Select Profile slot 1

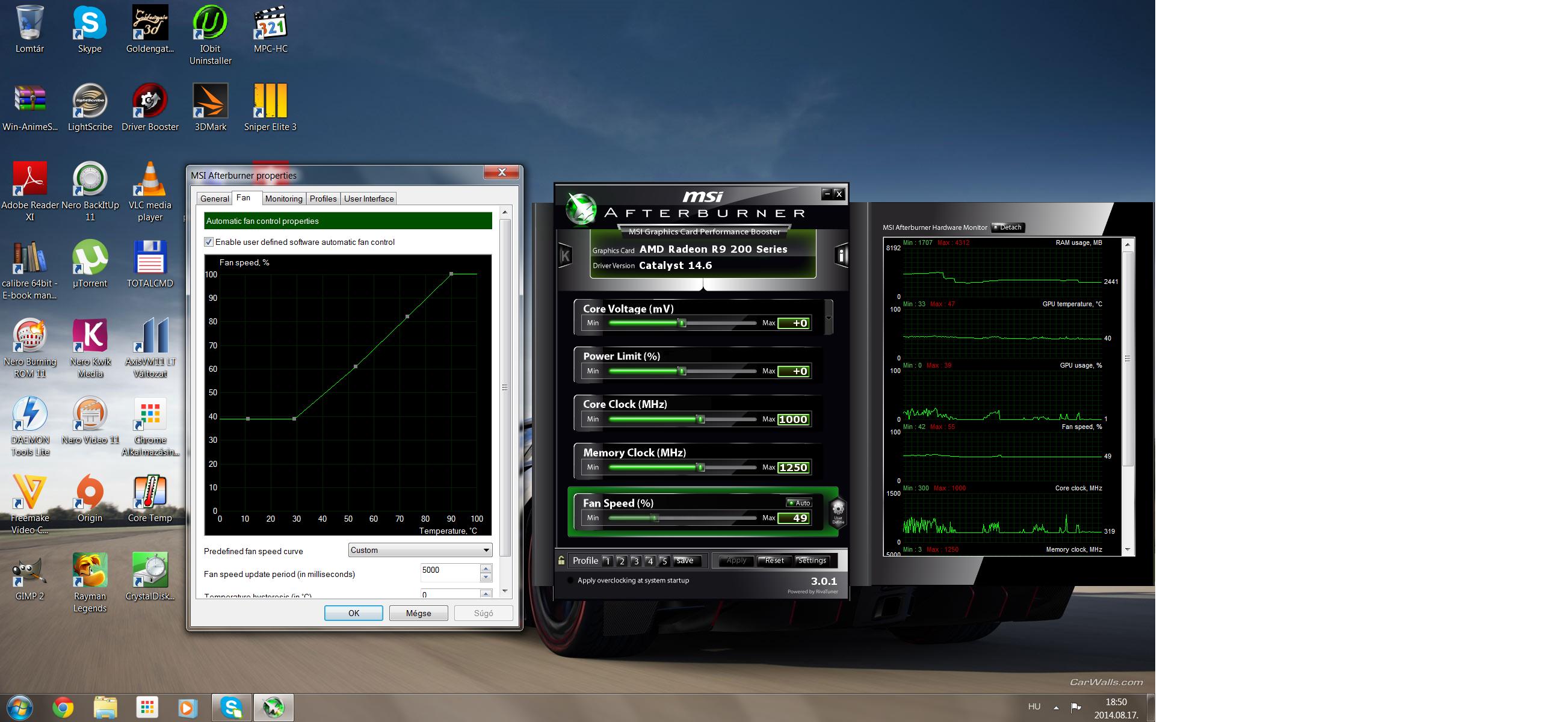coord(608,561)
